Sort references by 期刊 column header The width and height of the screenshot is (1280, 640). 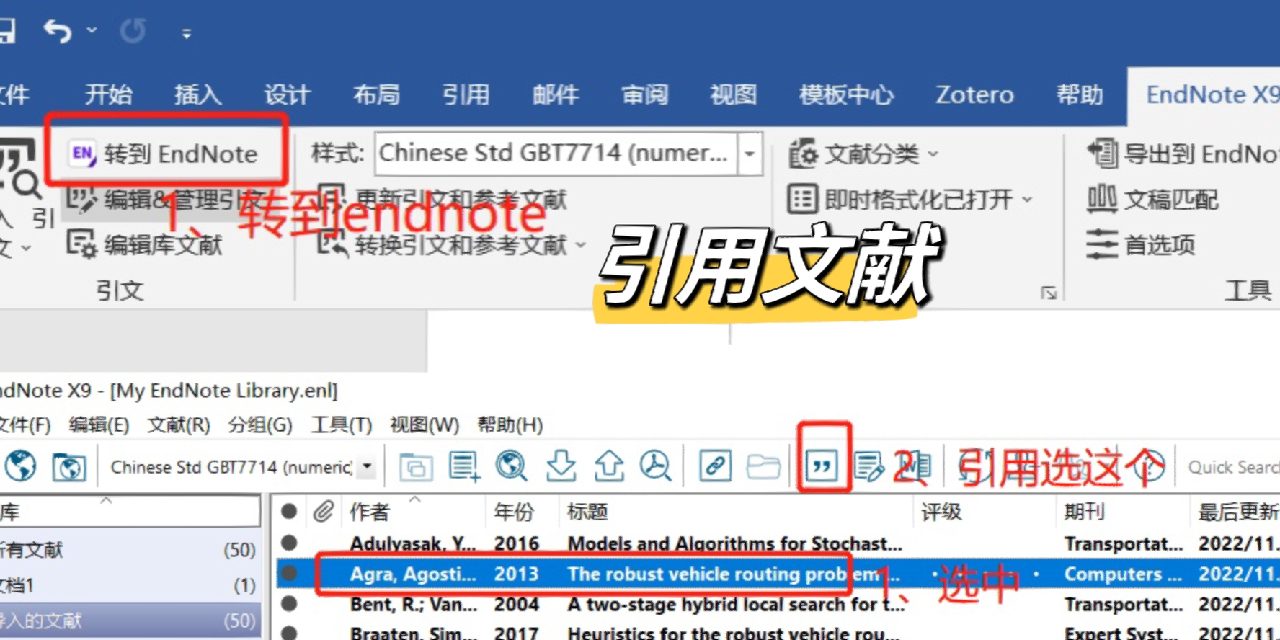1125,512
